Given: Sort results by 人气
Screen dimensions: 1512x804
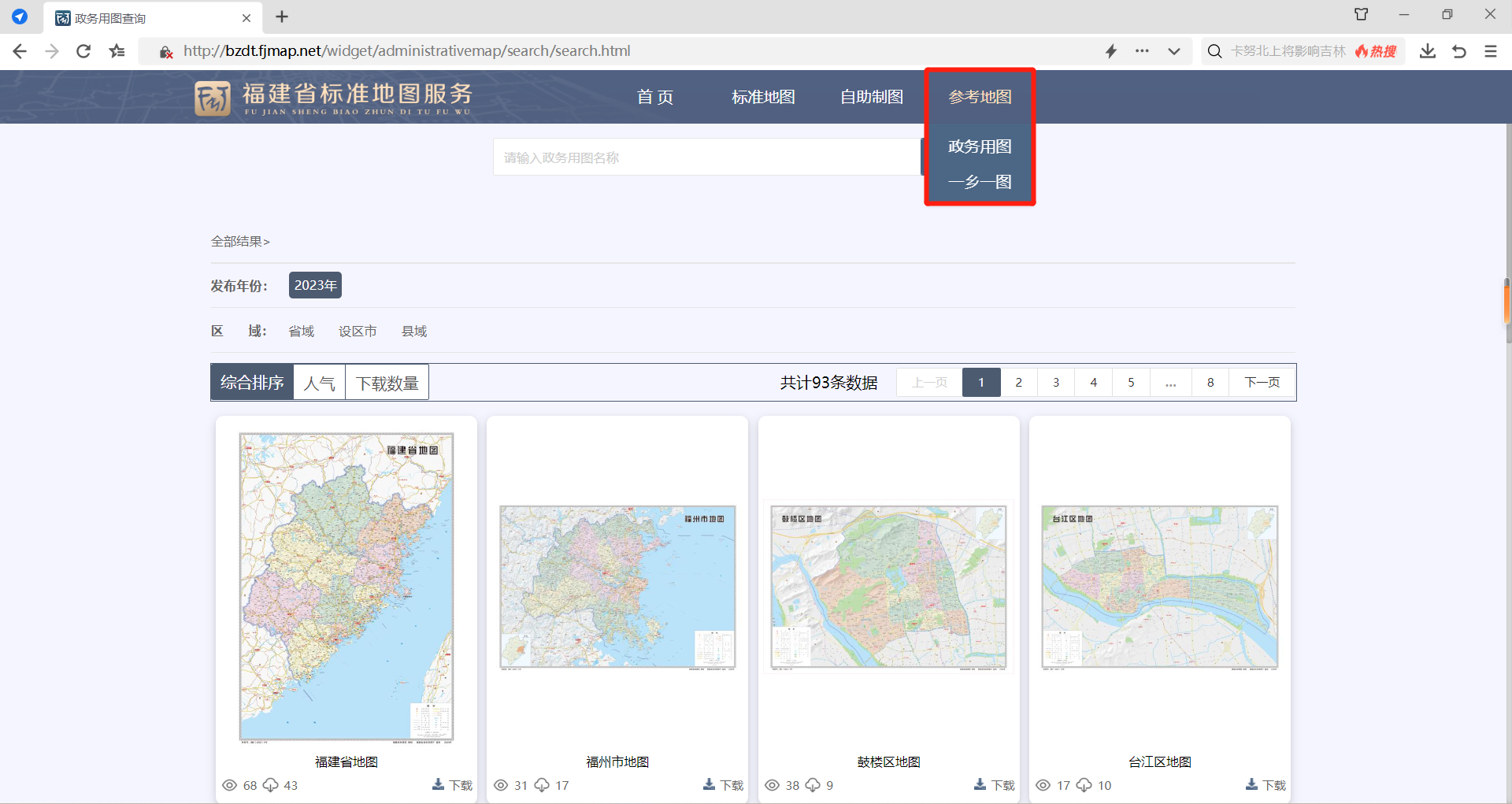Looking at the screenshot, I should 320,383.
